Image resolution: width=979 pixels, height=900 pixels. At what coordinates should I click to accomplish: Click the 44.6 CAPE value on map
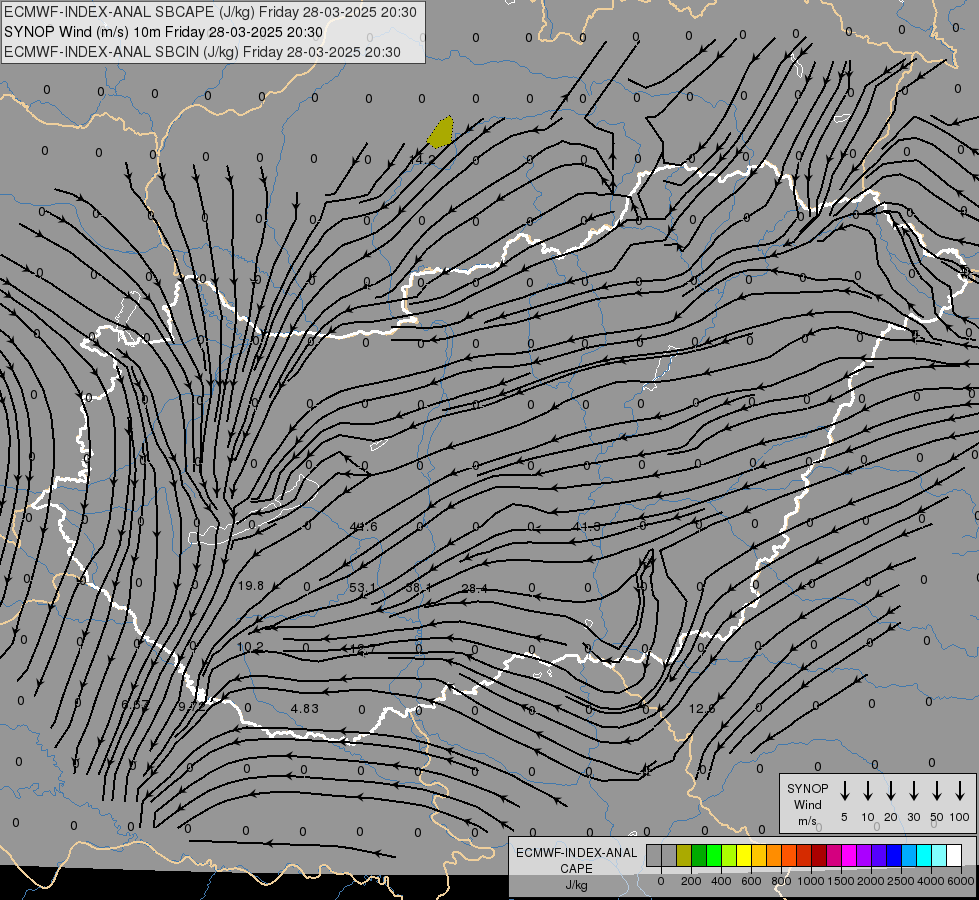pyautogui.click(x=363, y=527)
